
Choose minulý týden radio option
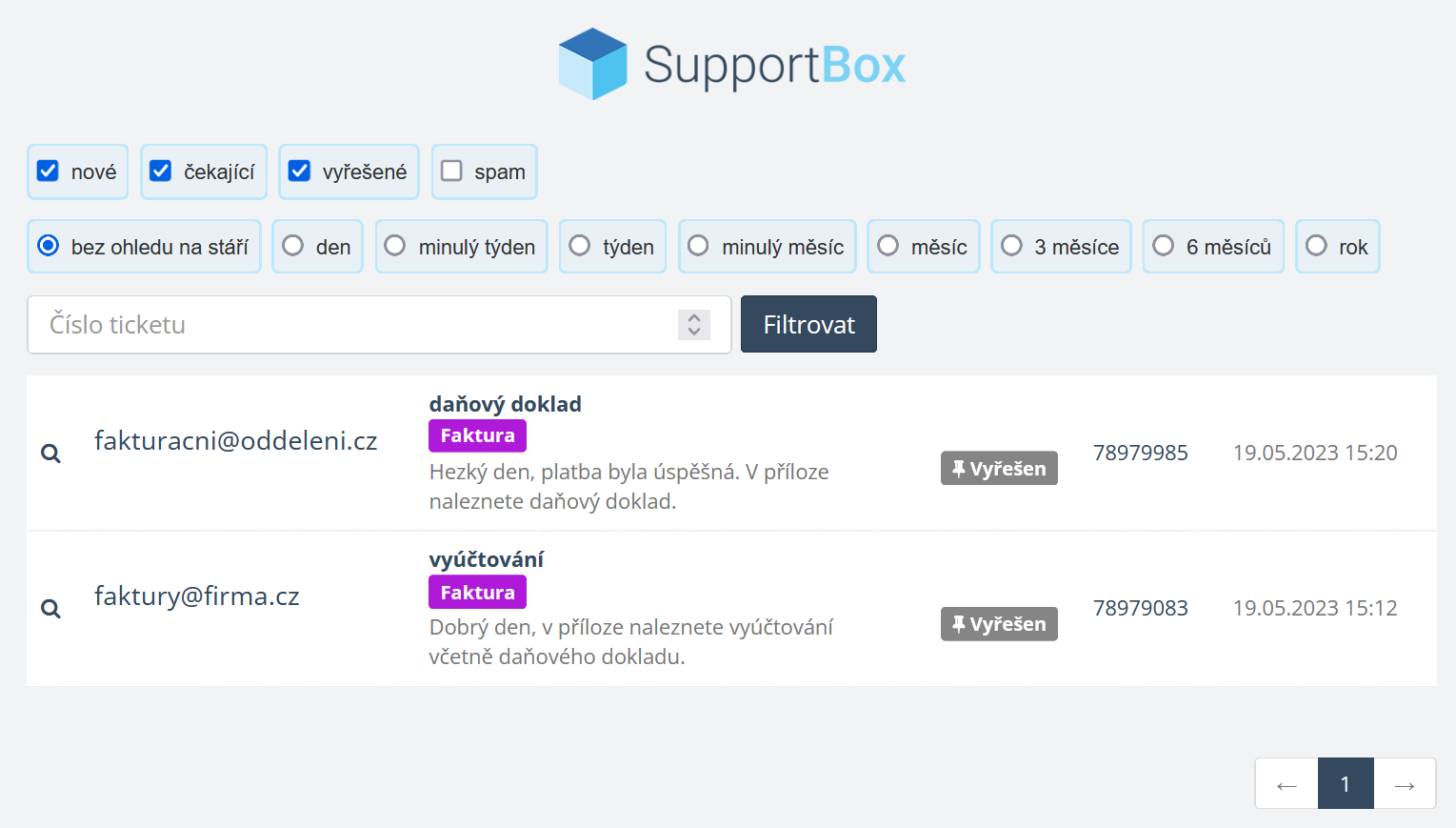click(395, 246)
